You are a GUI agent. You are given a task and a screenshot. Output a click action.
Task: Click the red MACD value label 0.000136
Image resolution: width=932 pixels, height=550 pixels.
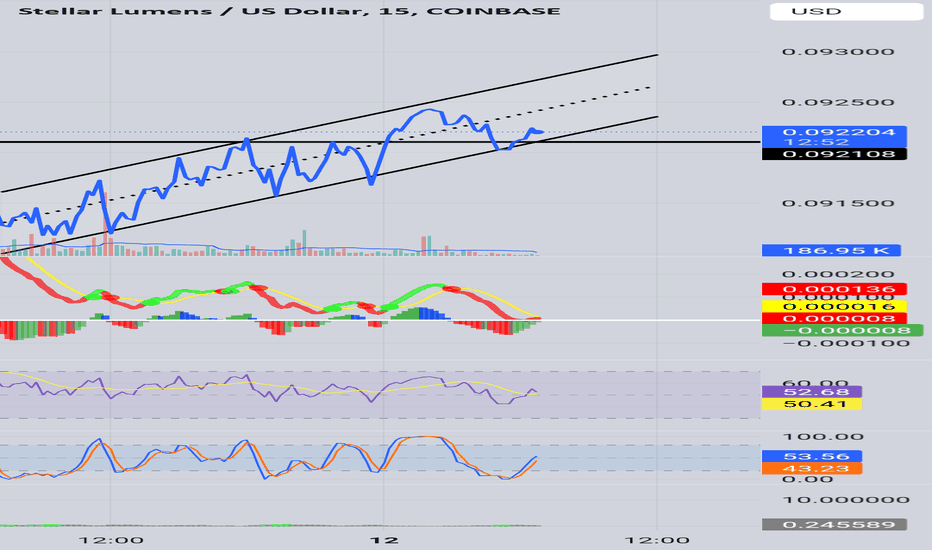tap(834, 290)
